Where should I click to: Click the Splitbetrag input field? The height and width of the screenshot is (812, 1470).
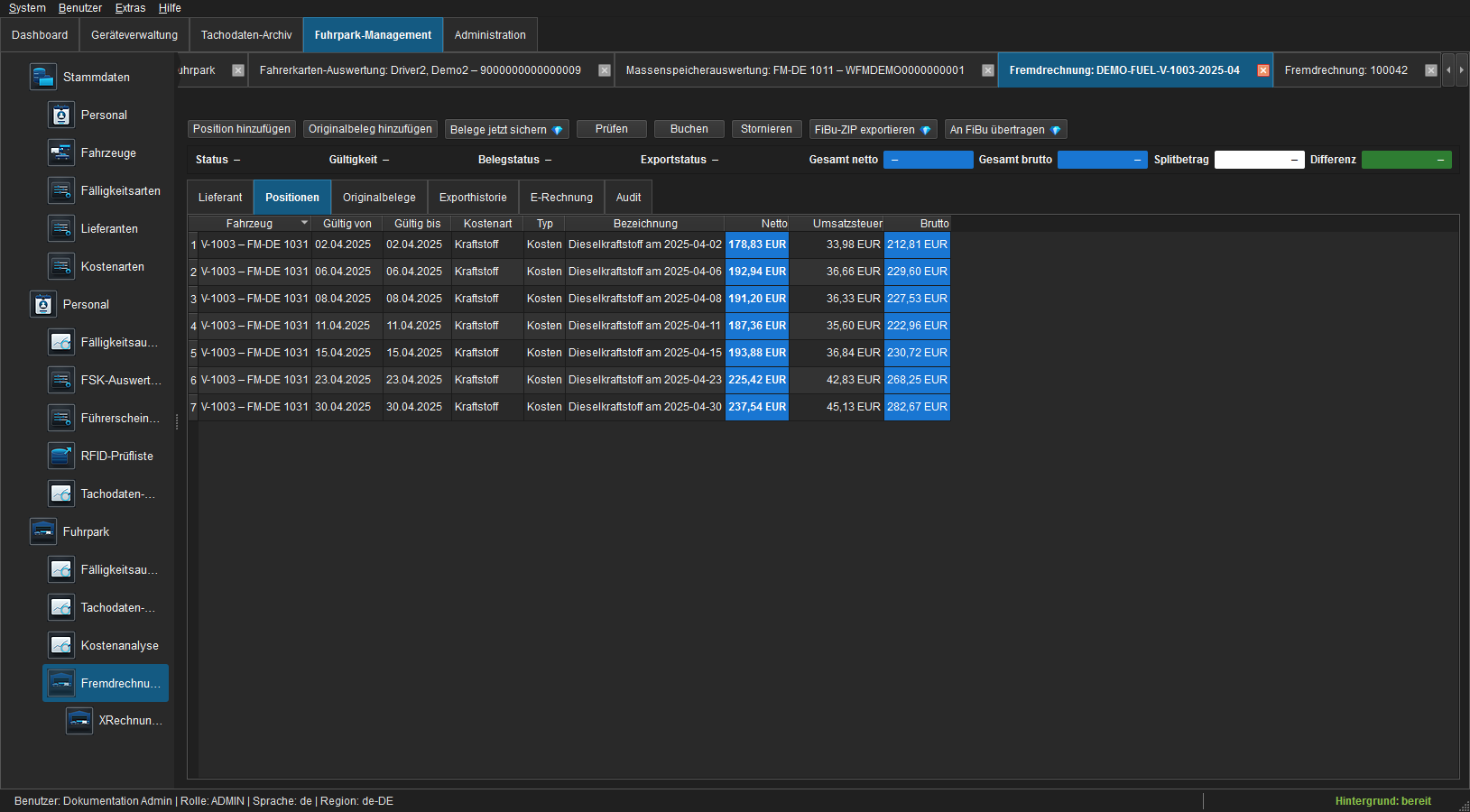pyautogui.click(x=1259, y=160)
